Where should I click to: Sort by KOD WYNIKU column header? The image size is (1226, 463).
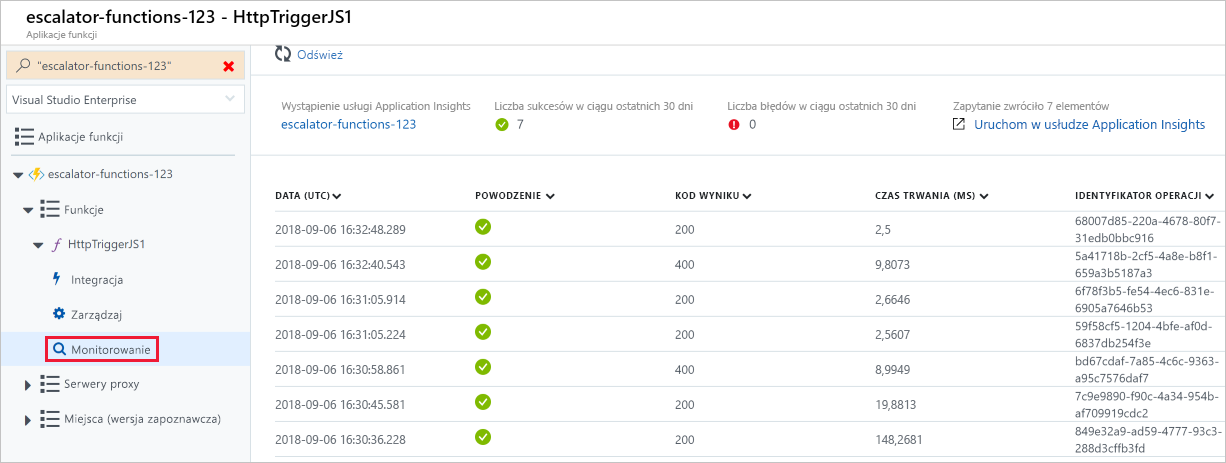713,196
